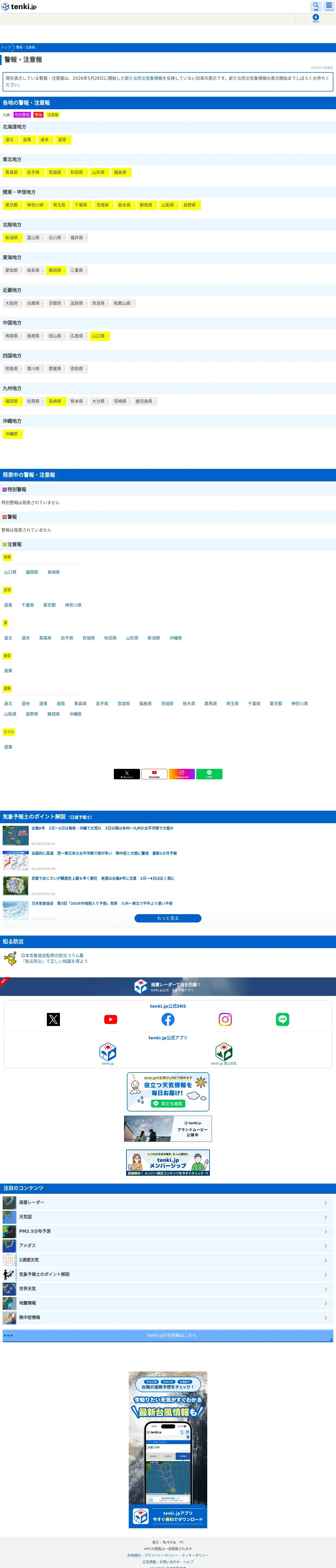The height and width of the screenshot is (1568, 336).
Task: Click 新潟県 under the 雷 advisory
Action: pos(154,638)
